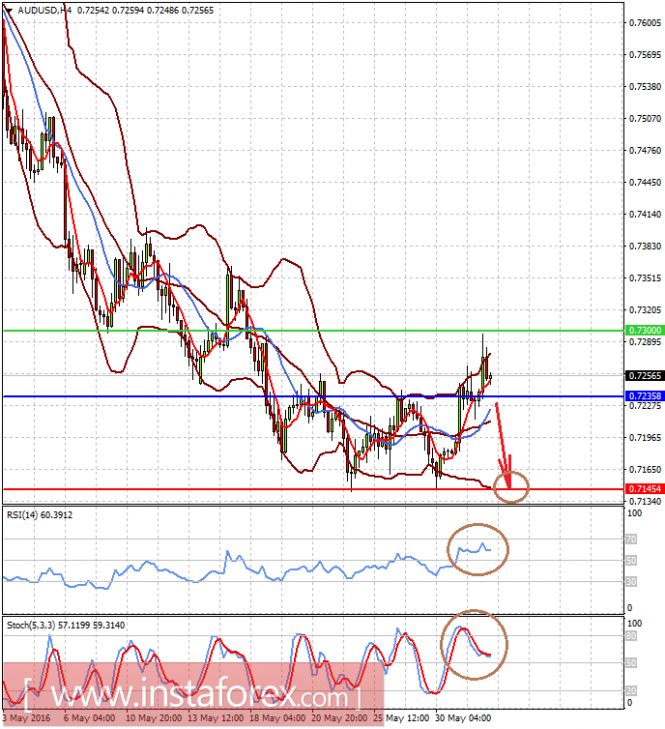The height and width of the screenshot is (729, 665).
Task: Click the last candlestick near 0.72565
Action: coord(491,377)
